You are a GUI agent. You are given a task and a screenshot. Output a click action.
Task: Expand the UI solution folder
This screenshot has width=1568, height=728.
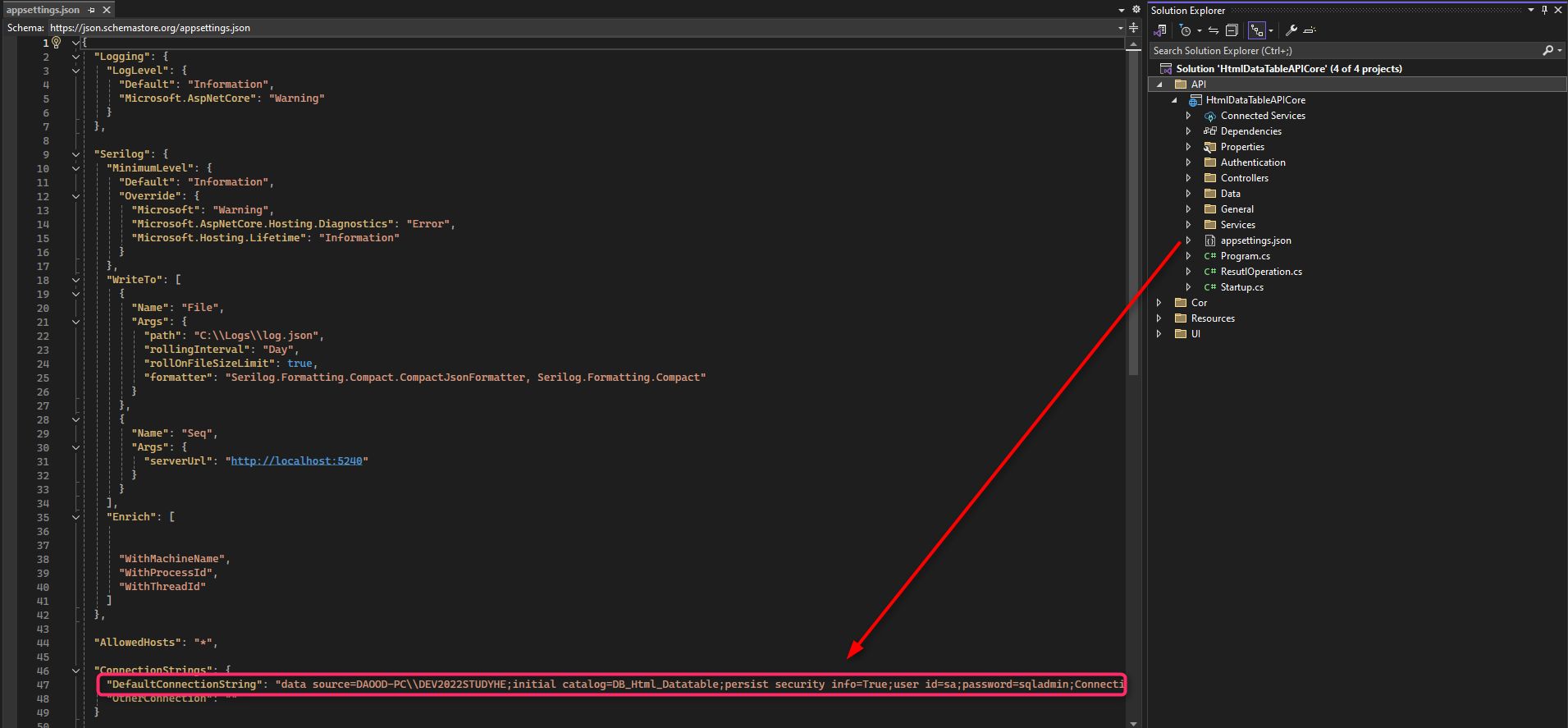pos(1159,334)
